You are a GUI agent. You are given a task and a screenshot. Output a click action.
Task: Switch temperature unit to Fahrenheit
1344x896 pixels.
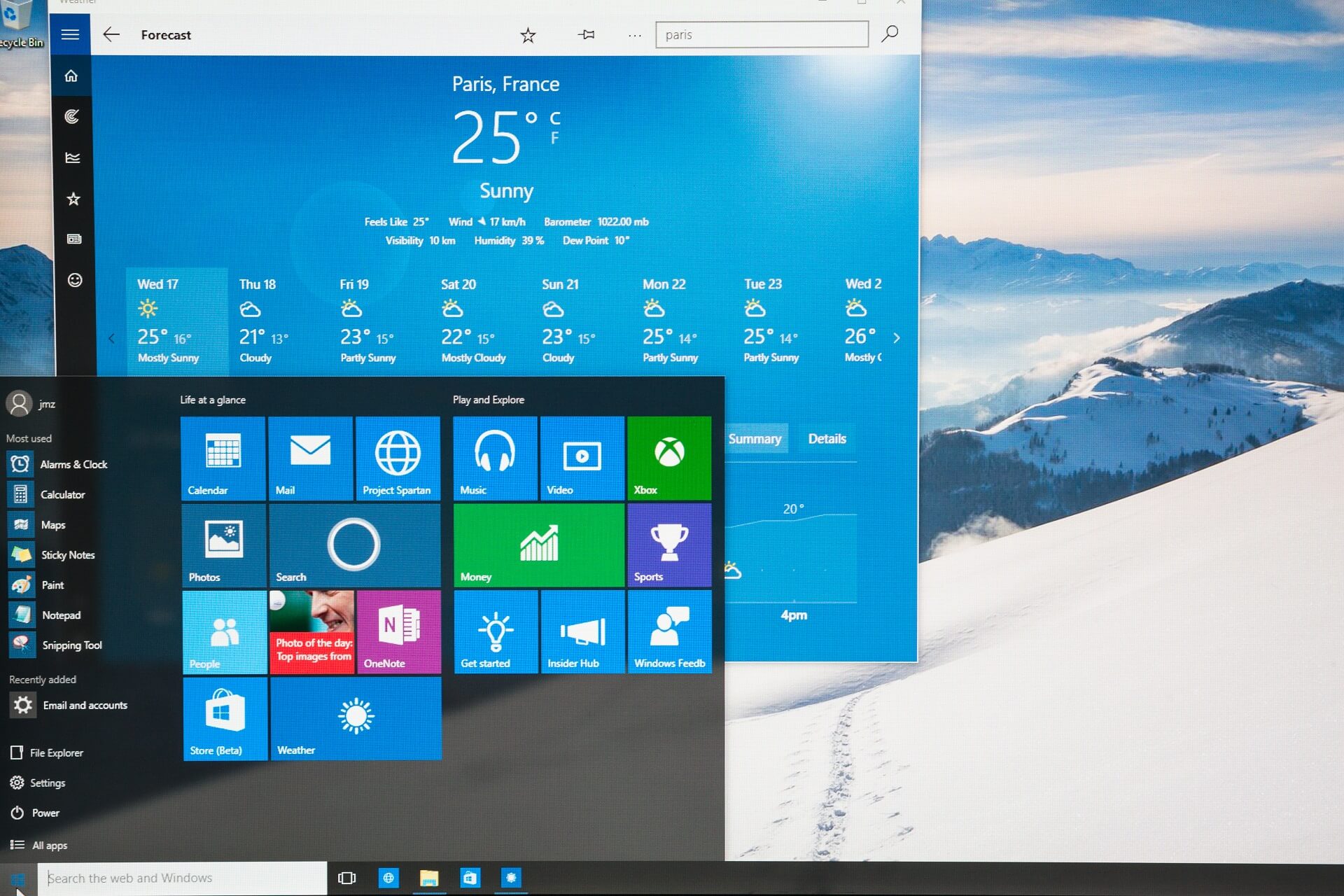pyautogui.click(x=555, y=138)
